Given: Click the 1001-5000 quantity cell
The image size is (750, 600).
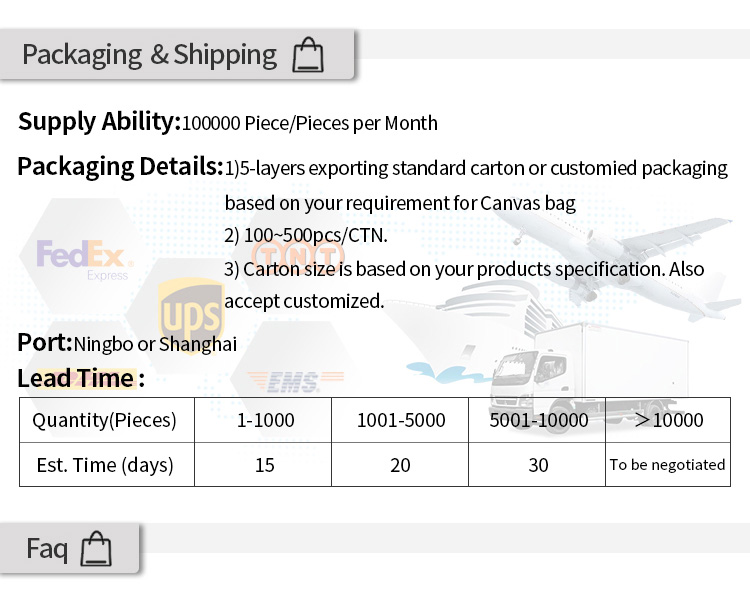Looking at the screenshot, I should tap(400, 420).
